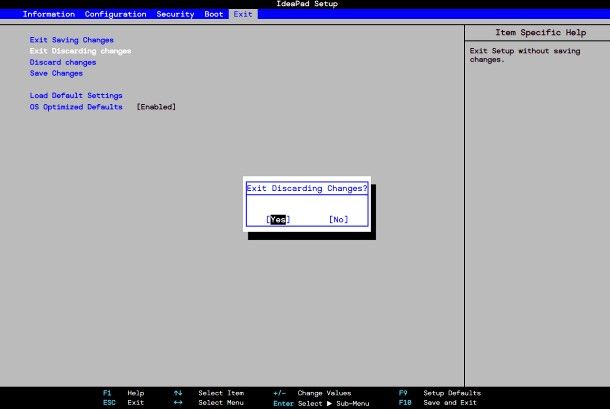This screenshot has height=409, width=610.
Task: Click the F9 Setup Defaults hint
Action: (439, 393)
